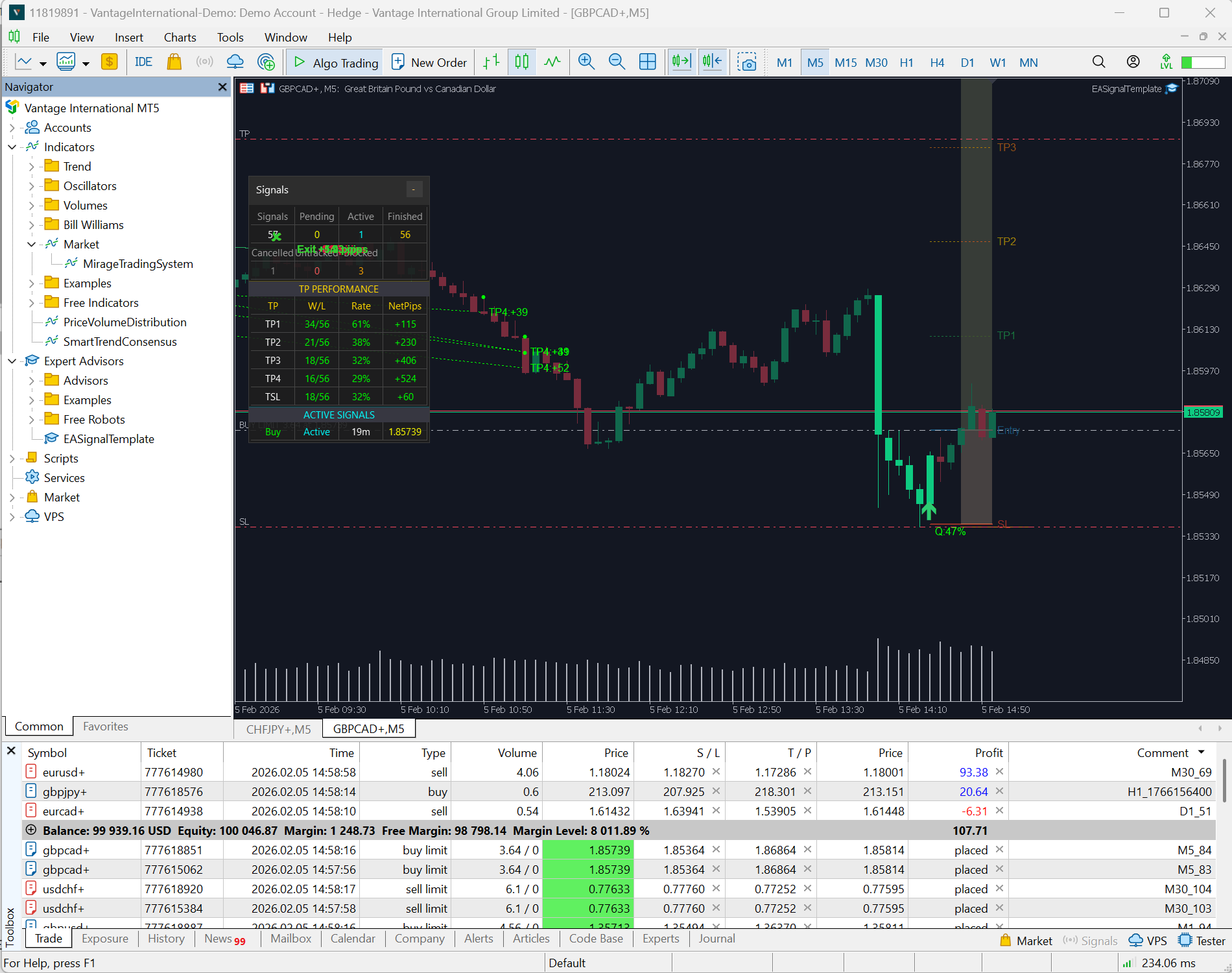Image resolution: width=1232 pixels, height=973 pixels.
Task: Click the Signals radio wave toolbar icon
Action: pos(204,62)
